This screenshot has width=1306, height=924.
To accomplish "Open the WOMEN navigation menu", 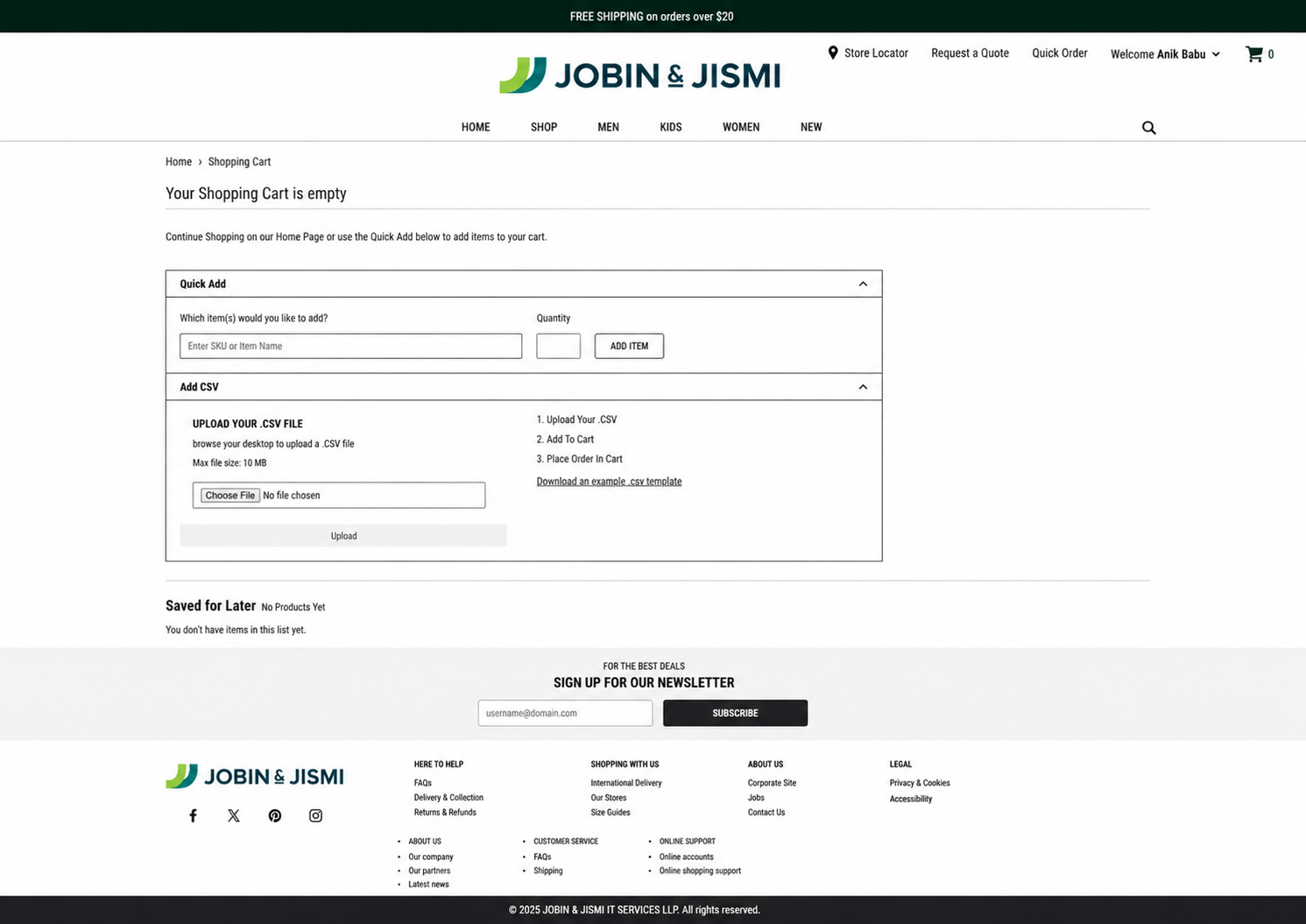I will (741, 127).
